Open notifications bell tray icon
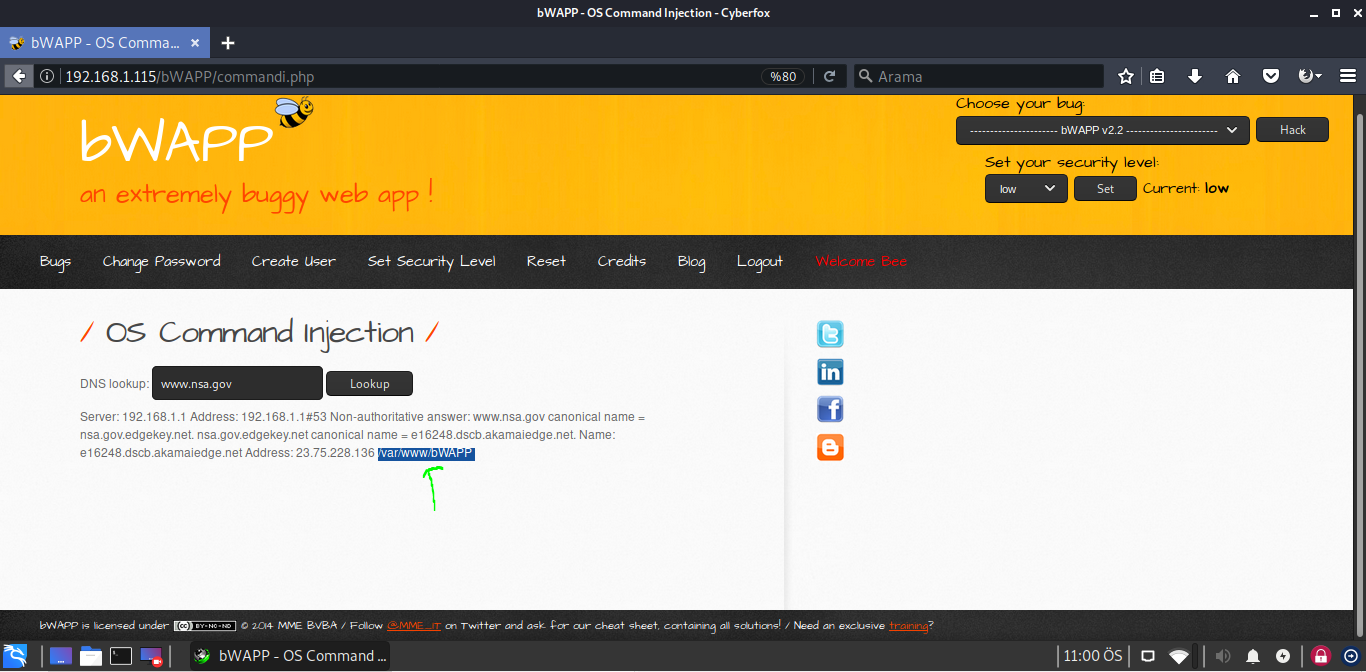Screen dimensions: 1366x672 tap(1253, 657)
